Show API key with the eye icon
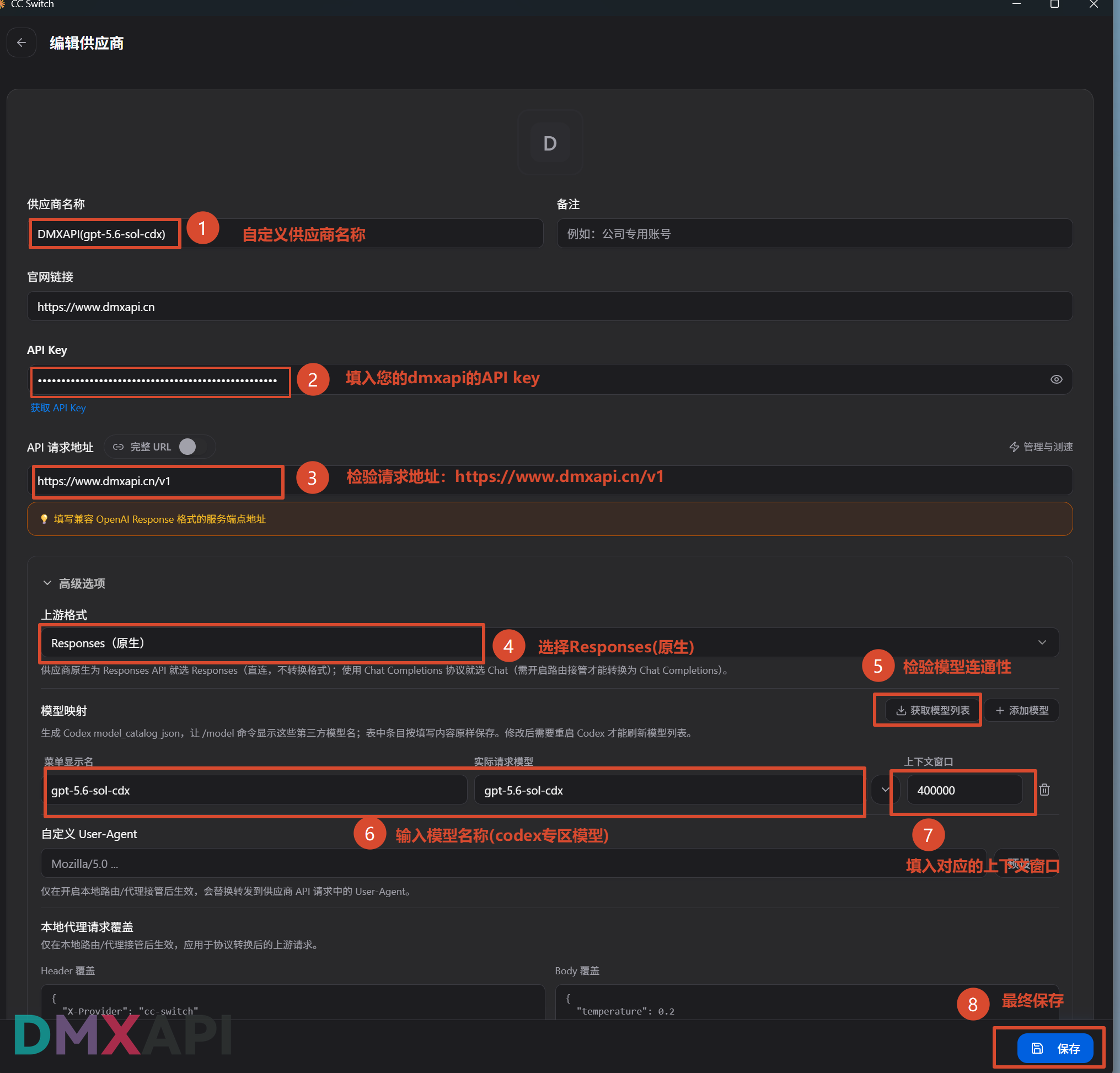Image resolution: width=1120 pixels, height=1073 pixels. point(1056,380)
